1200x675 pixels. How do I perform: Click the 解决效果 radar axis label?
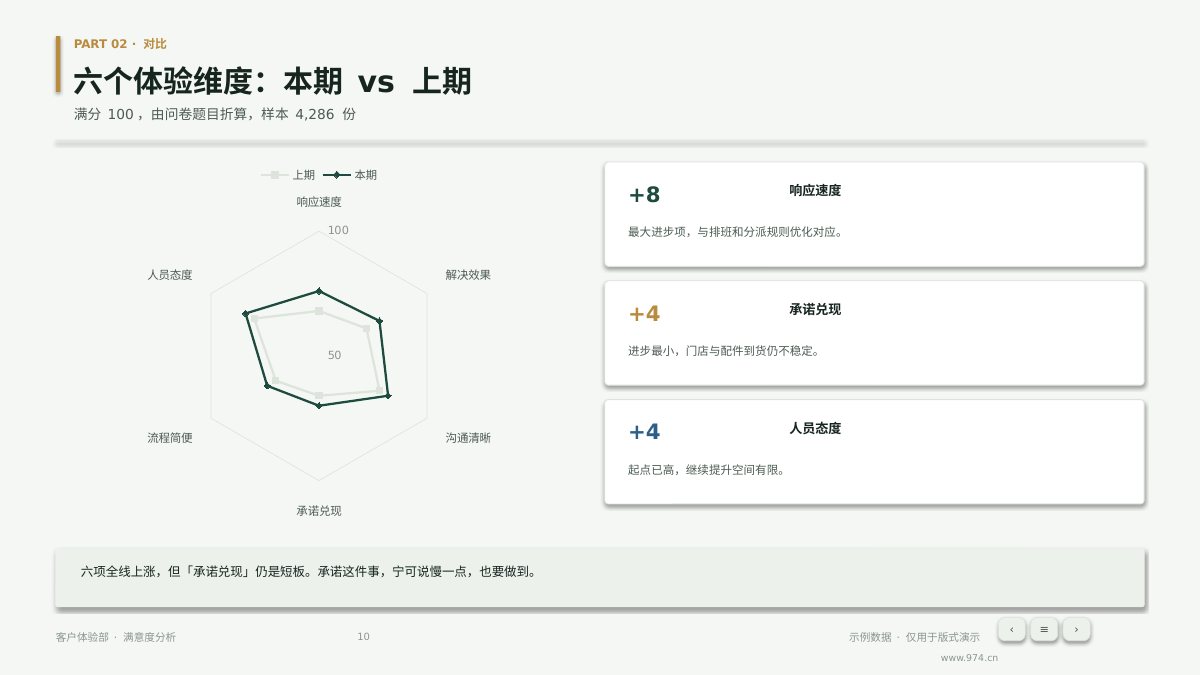click(468, 275)
